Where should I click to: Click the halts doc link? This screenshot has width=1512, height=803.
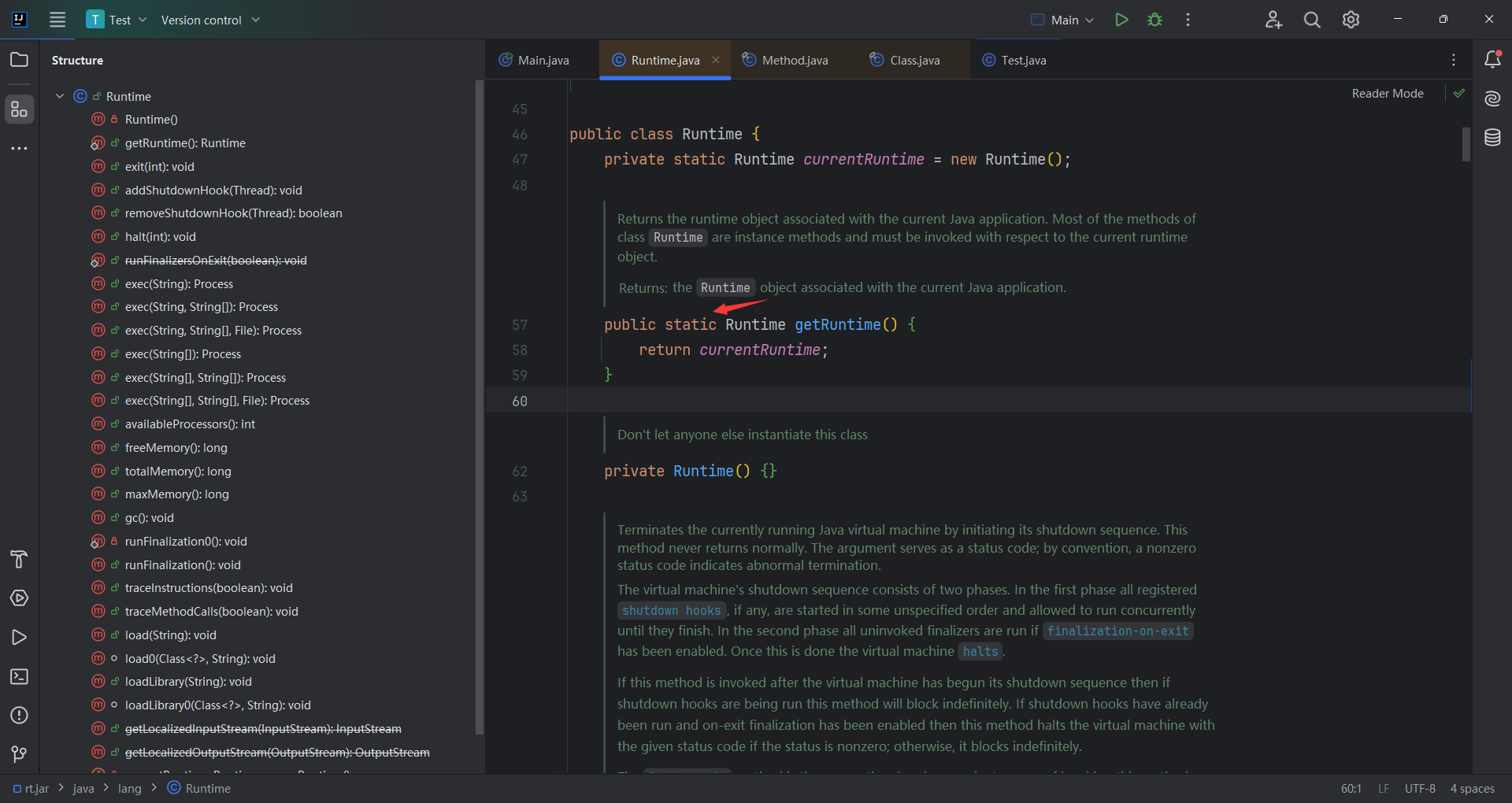click(x=980, y=651)
